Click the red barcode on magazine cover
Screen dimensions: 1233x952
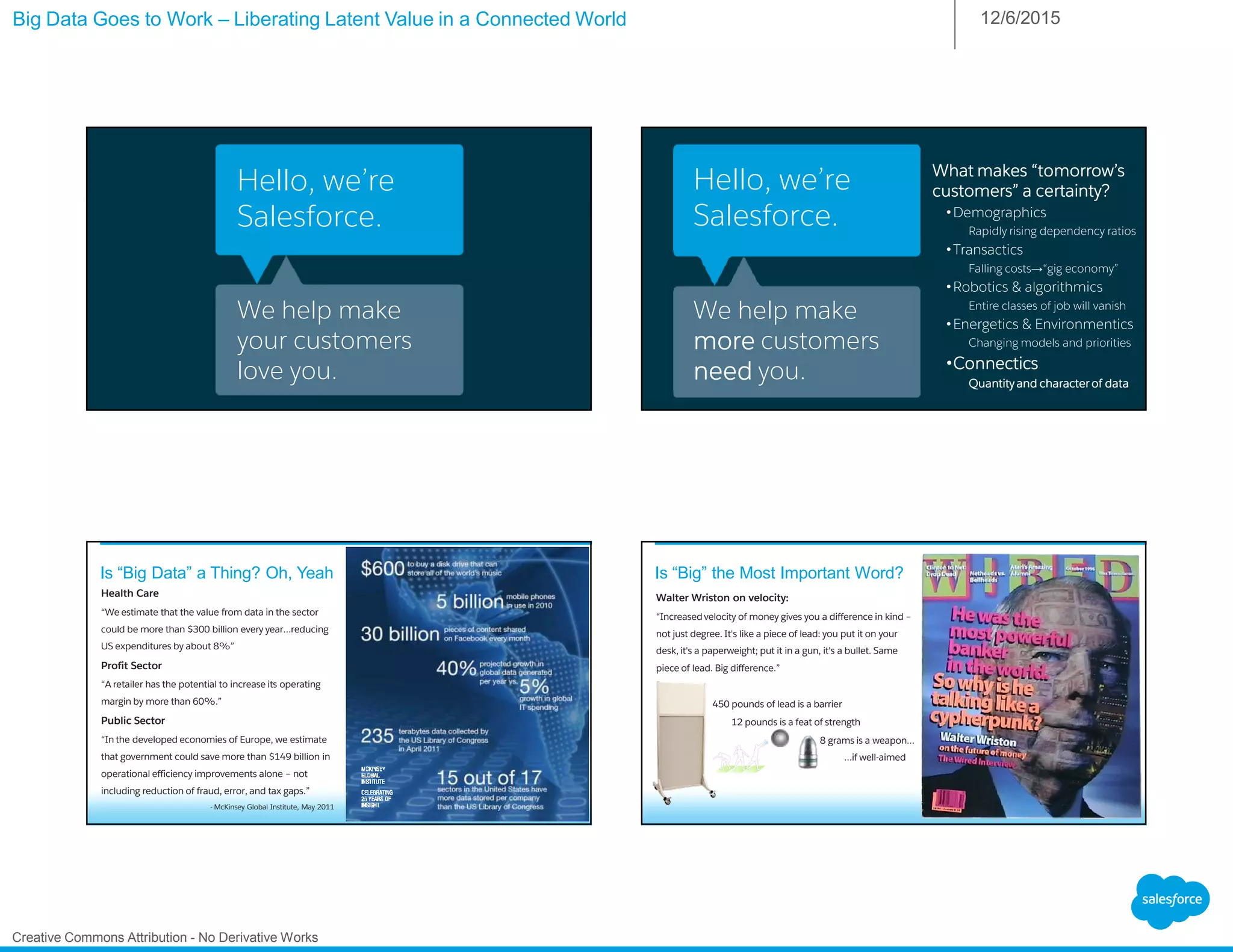point(949,801)
